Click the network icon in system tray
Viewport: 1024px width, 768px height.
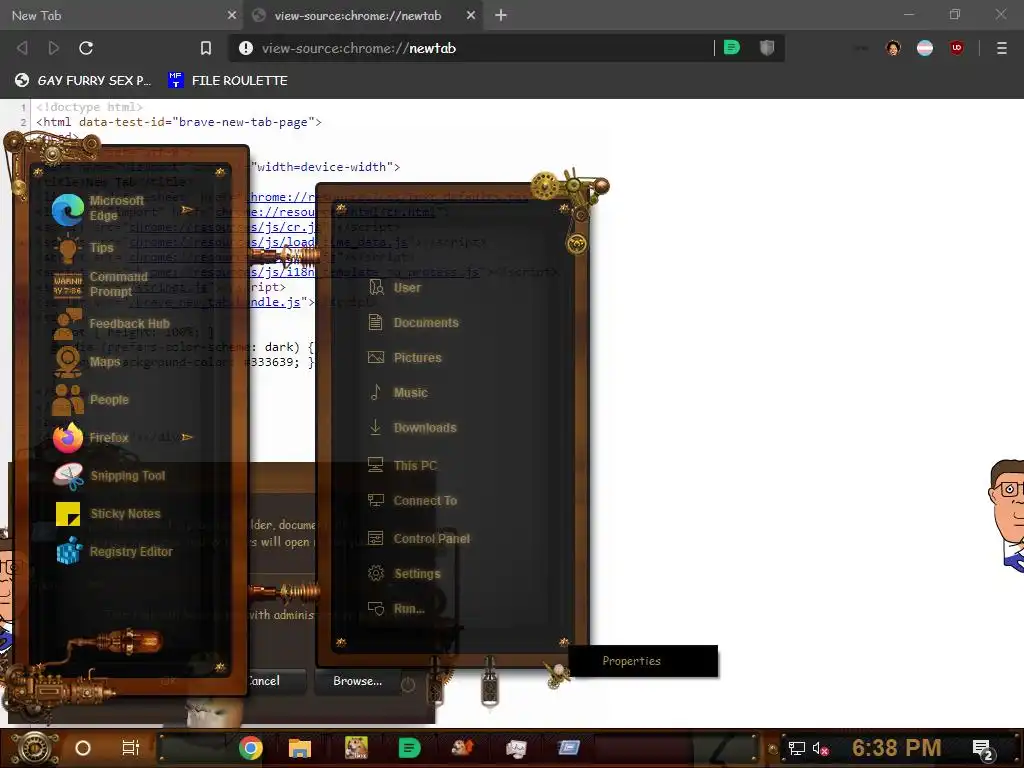coord(797,748)
